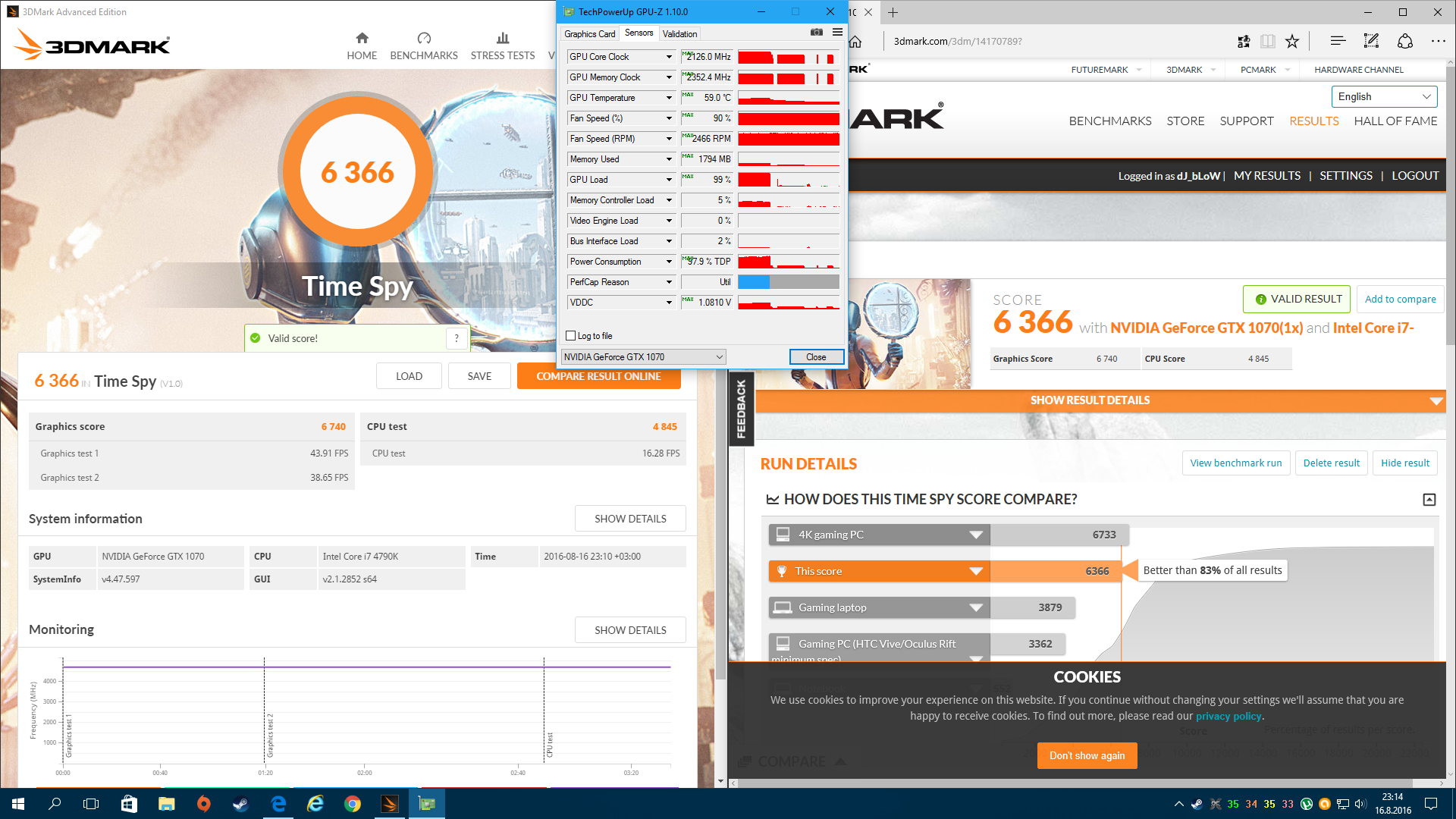Switch to the Graphics Card tab in GPU-Z

click(589, 33)
